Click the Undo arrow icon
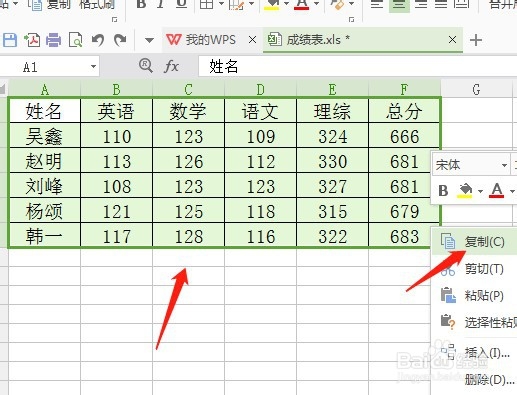This screenshot has width=517, height=395. 98,40
